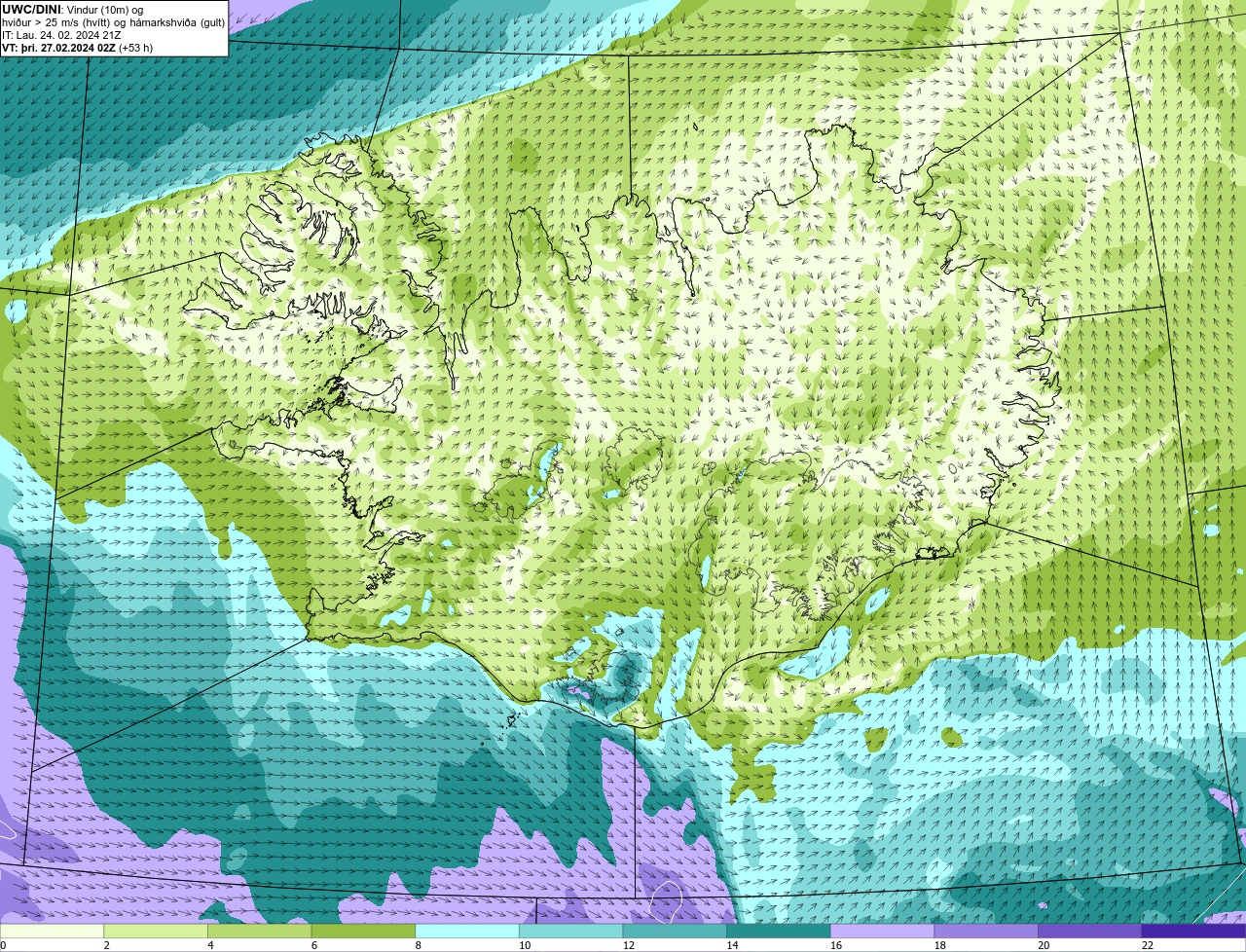The width and height of the screenshot is (1246, 952).
Task: Select the pale cyan 8–10 legend swatch
Action: pos(467,931)
